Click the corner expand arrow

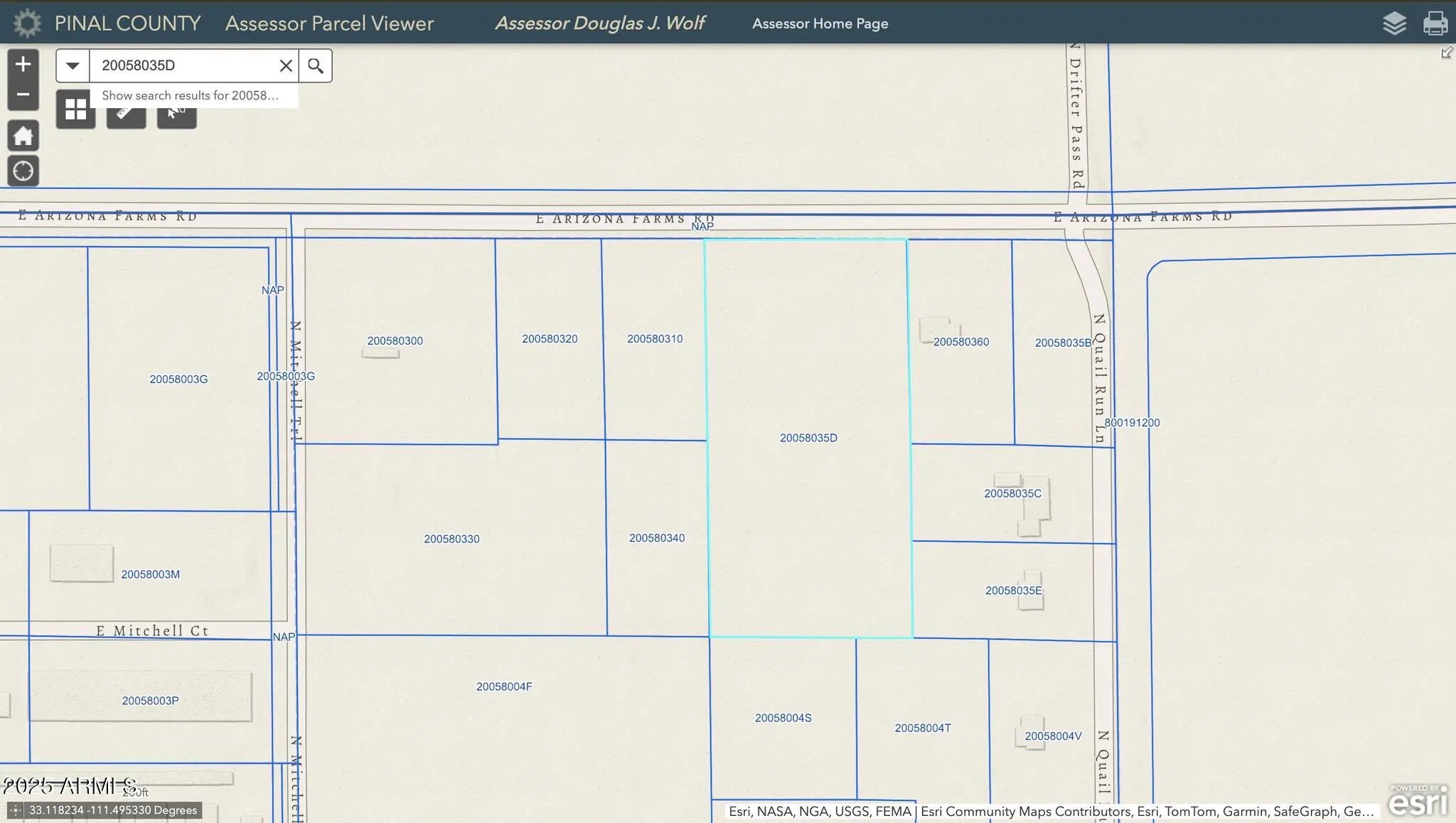click(x=1446, y=53)
